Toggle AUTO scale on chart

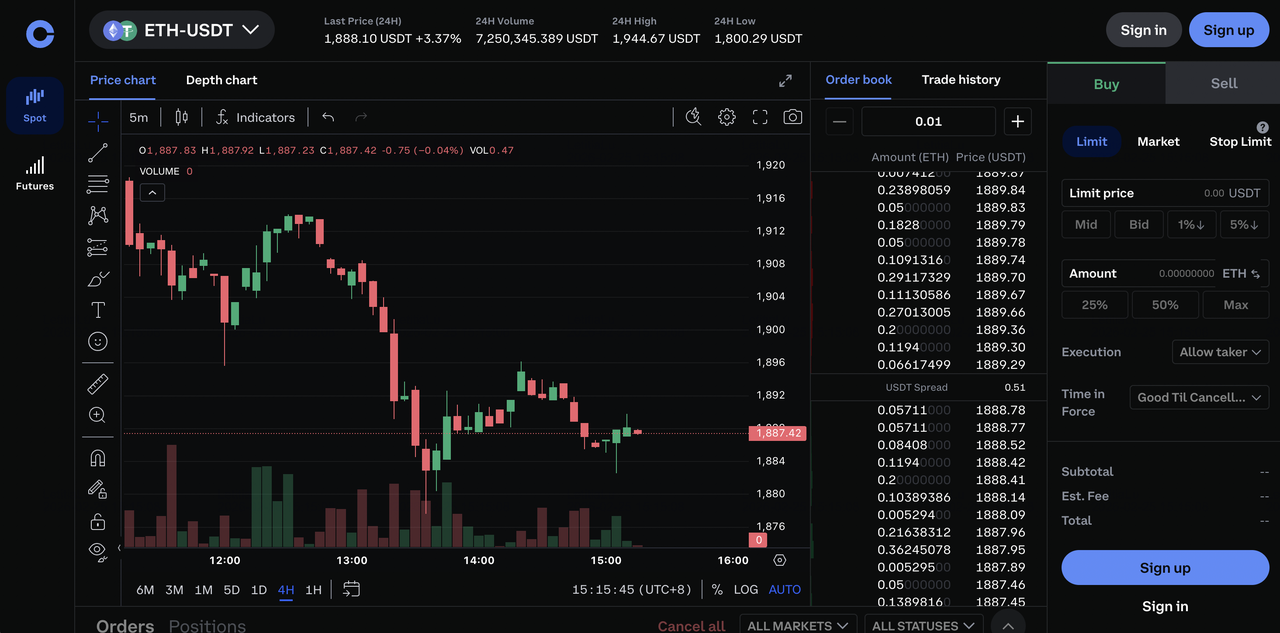785,589
